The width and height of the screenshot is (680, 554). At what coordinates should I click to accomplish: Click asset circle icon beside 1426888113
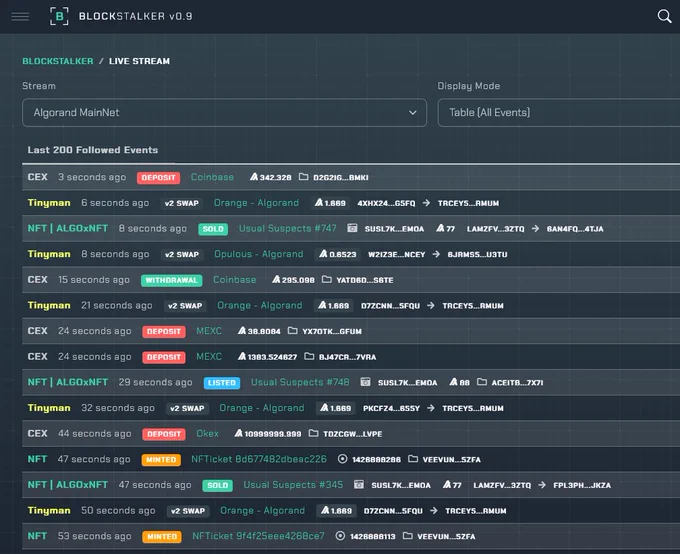coord(340,536)
